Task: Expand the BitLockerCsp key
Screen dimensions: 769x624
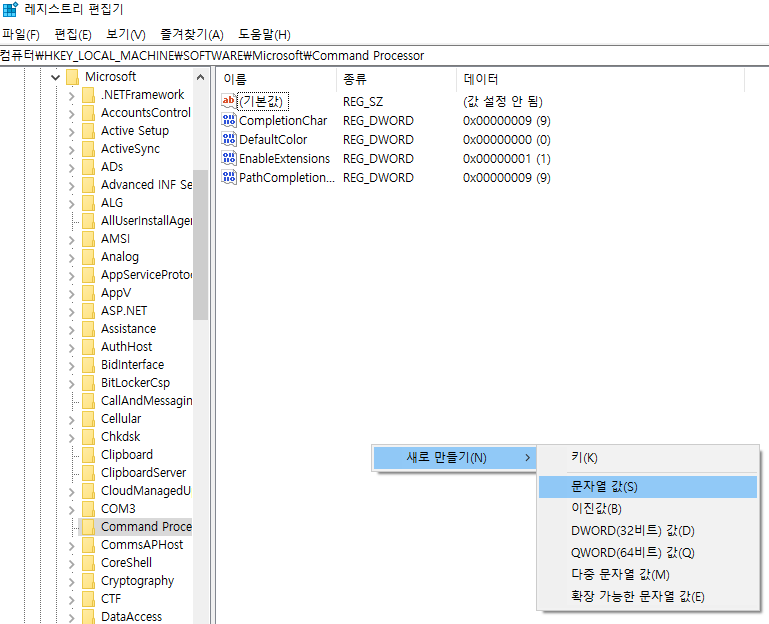Action: [x=72, y=384]
